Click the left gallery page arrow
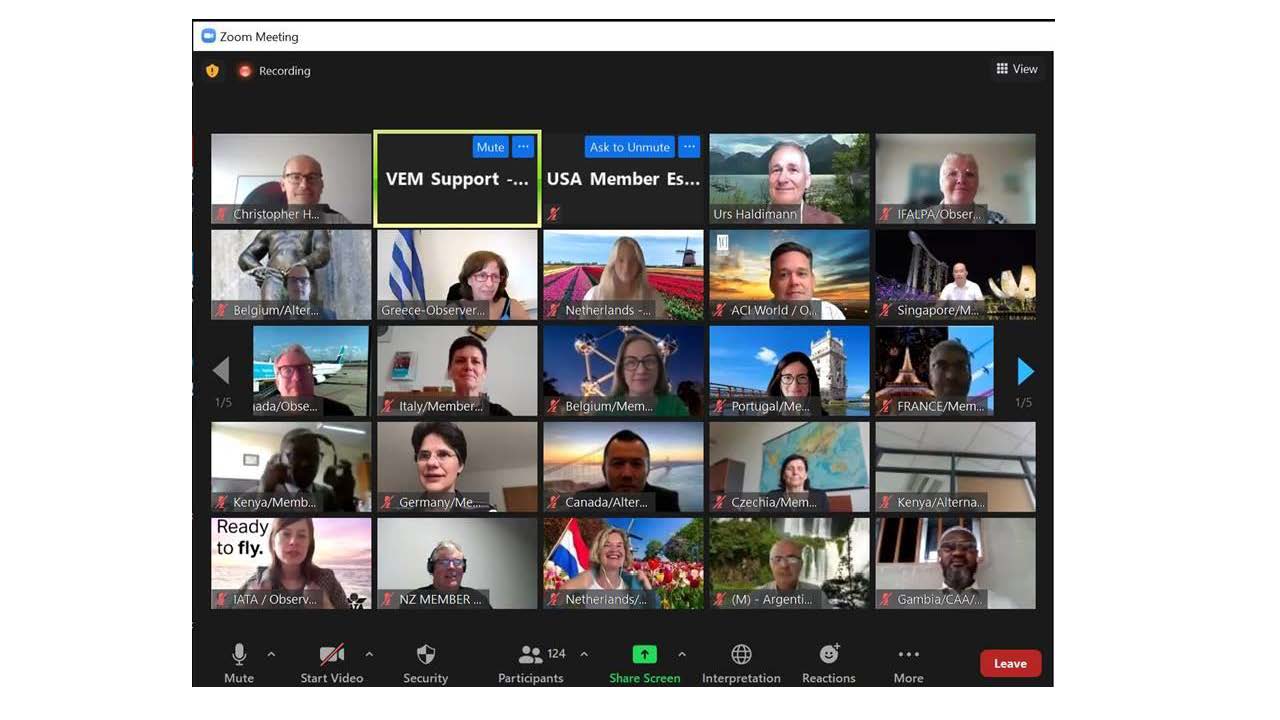This screenshot has height=720, width=1280. pos(221,372)
